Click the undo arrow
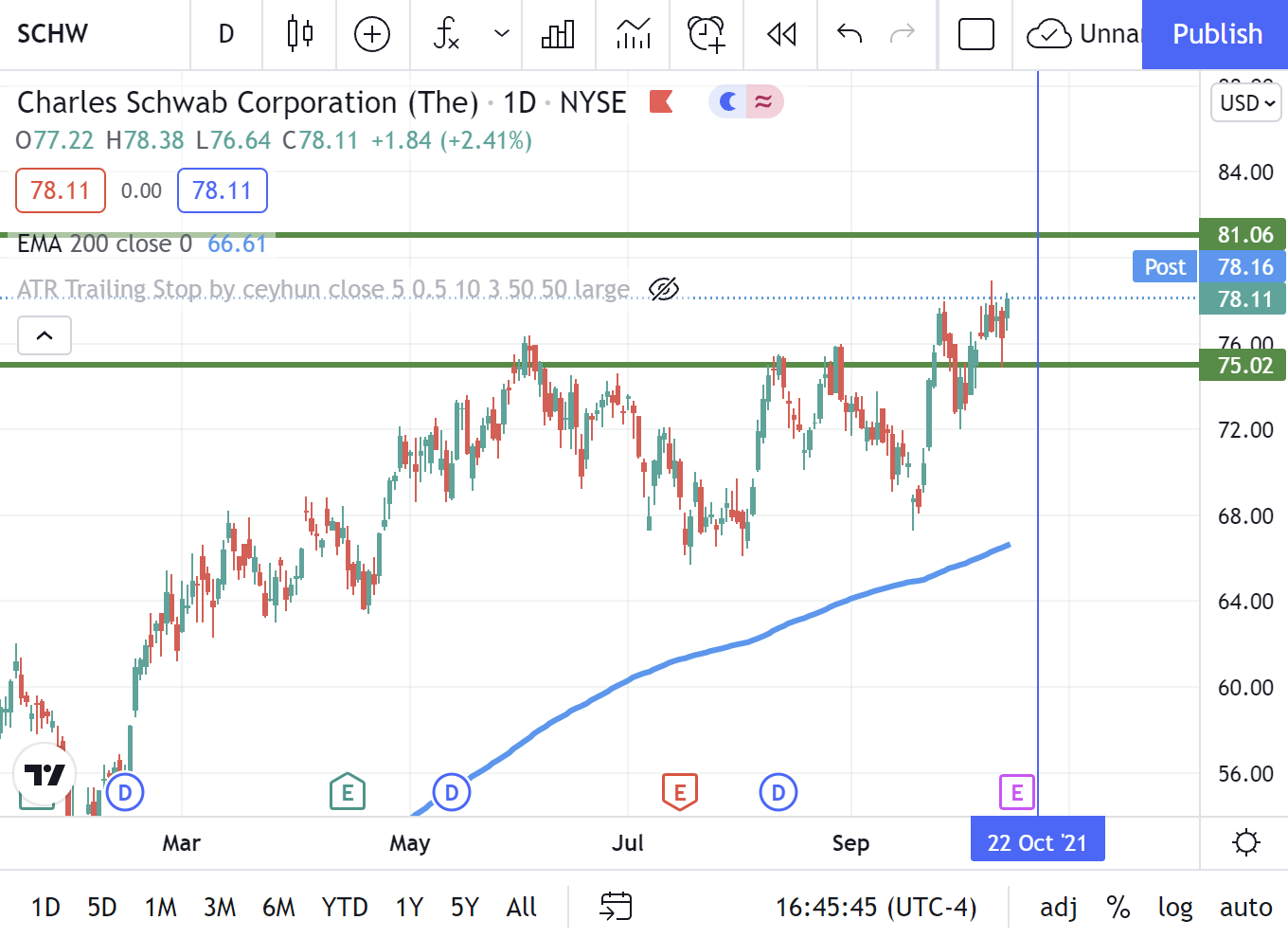 point(849,34)
